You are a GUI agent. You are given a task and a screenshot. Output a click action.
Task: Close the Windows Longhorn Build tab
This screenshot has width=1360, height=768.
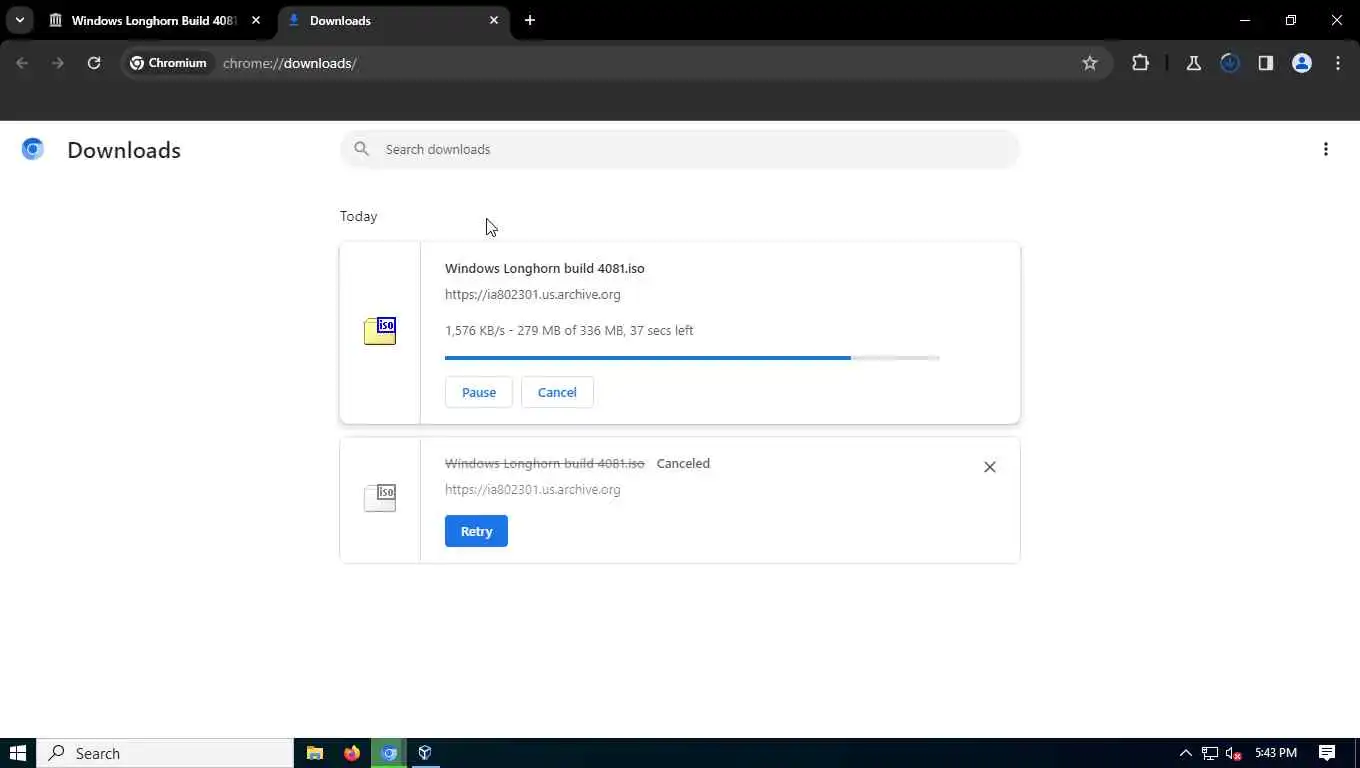point(256,20)
